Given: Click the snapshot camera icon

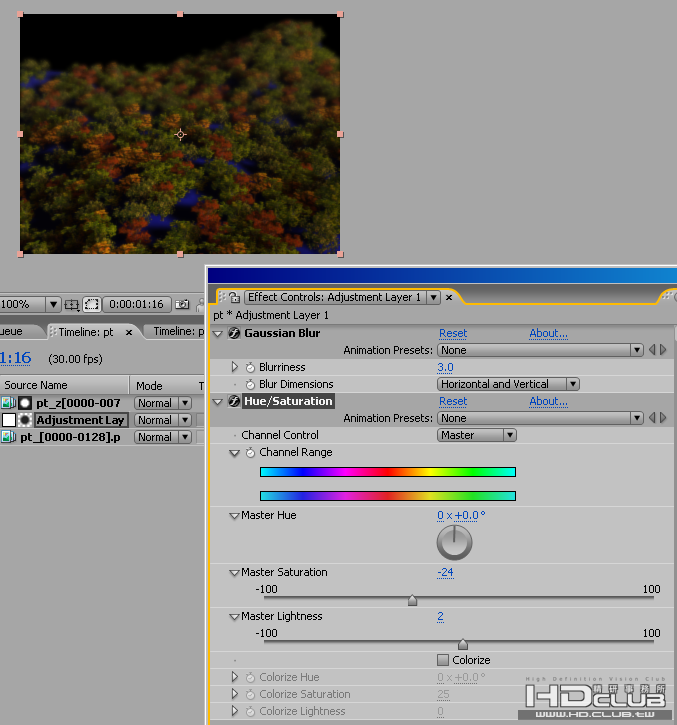Looking at the screenshot, I should point(182,304).
